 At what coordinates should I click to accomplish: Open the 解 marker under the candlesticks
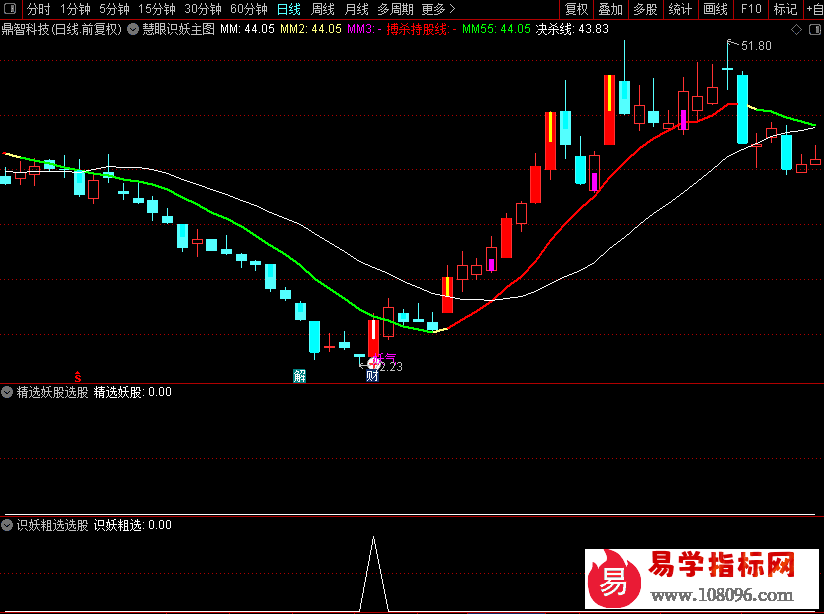(300, 375)
